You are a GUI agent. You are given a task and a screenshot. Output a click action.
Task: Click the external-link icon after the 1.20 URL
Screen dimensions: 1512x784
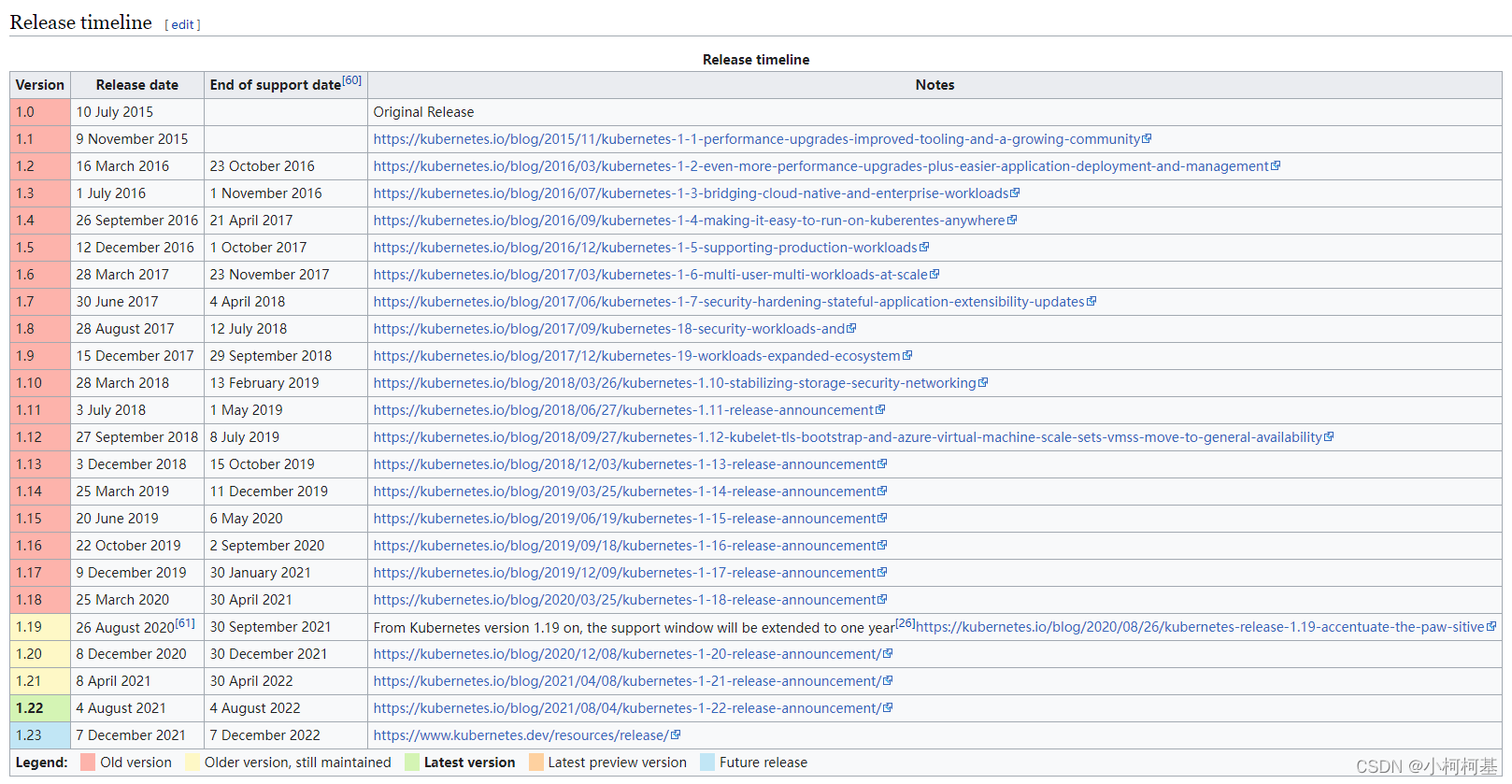tap(888, 654)
